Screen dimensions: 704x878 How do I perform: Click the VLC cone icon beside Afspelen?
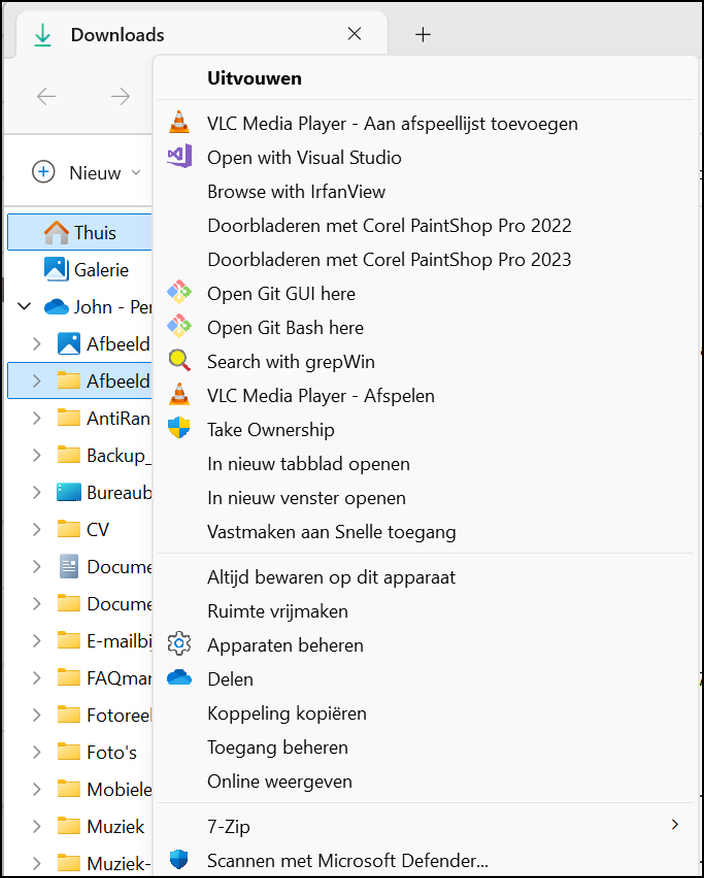[179, 395]
